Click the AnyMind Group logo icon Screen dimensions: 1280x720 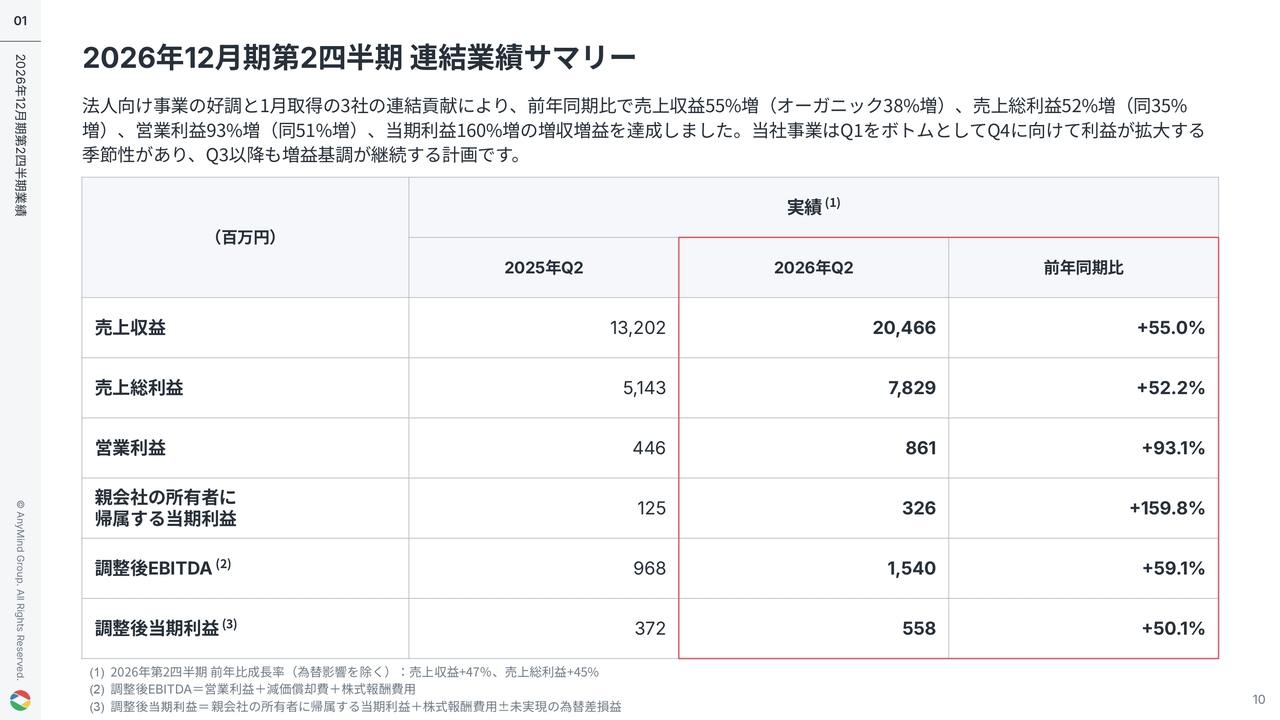coord(20,701)
